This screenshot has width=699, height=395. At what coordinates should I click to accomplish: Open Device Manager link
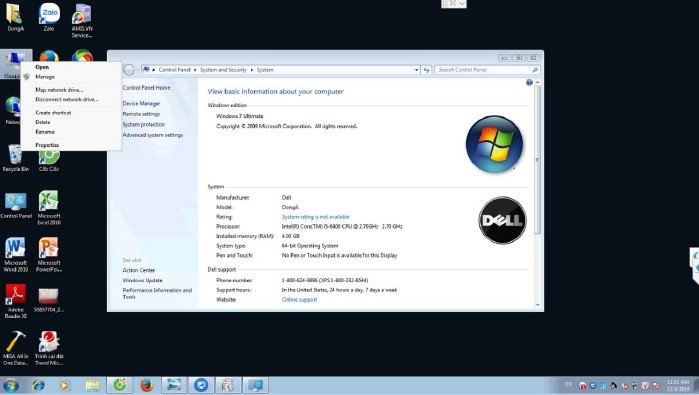point(141,103)
